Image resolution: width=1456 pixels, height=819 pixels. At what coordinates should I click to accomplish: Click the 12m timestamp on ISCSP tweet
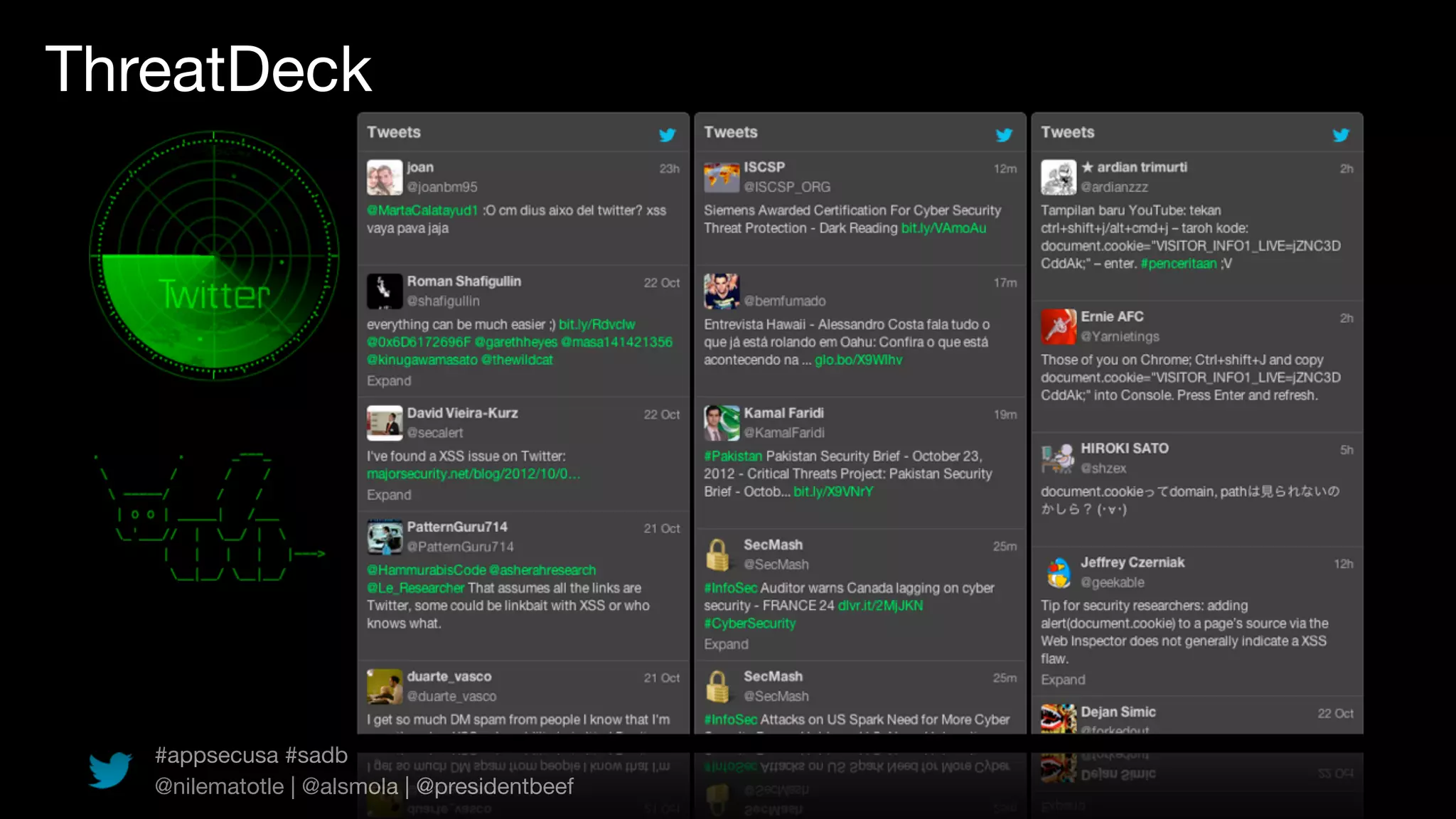click(1005, 168)
